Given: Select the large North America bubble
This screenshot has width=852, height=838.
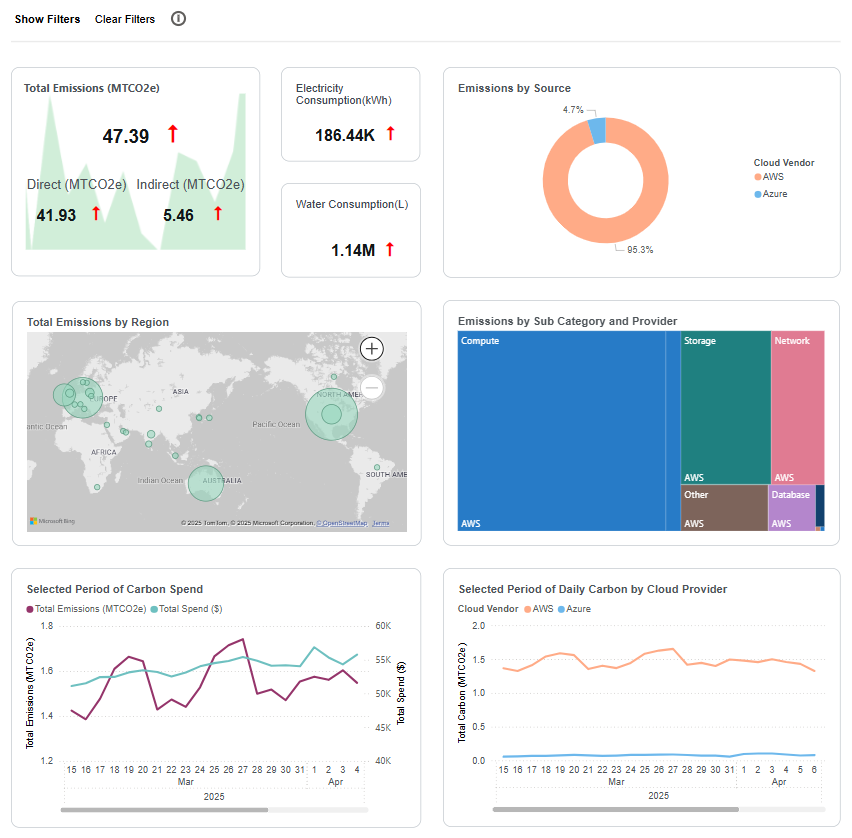Looking at the screenshot, I should pos(331,413).
